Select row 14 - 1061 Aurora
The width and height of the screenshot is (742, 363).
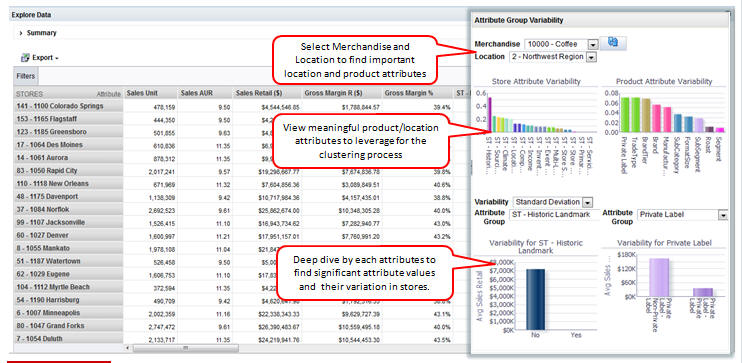pos(69,158)
